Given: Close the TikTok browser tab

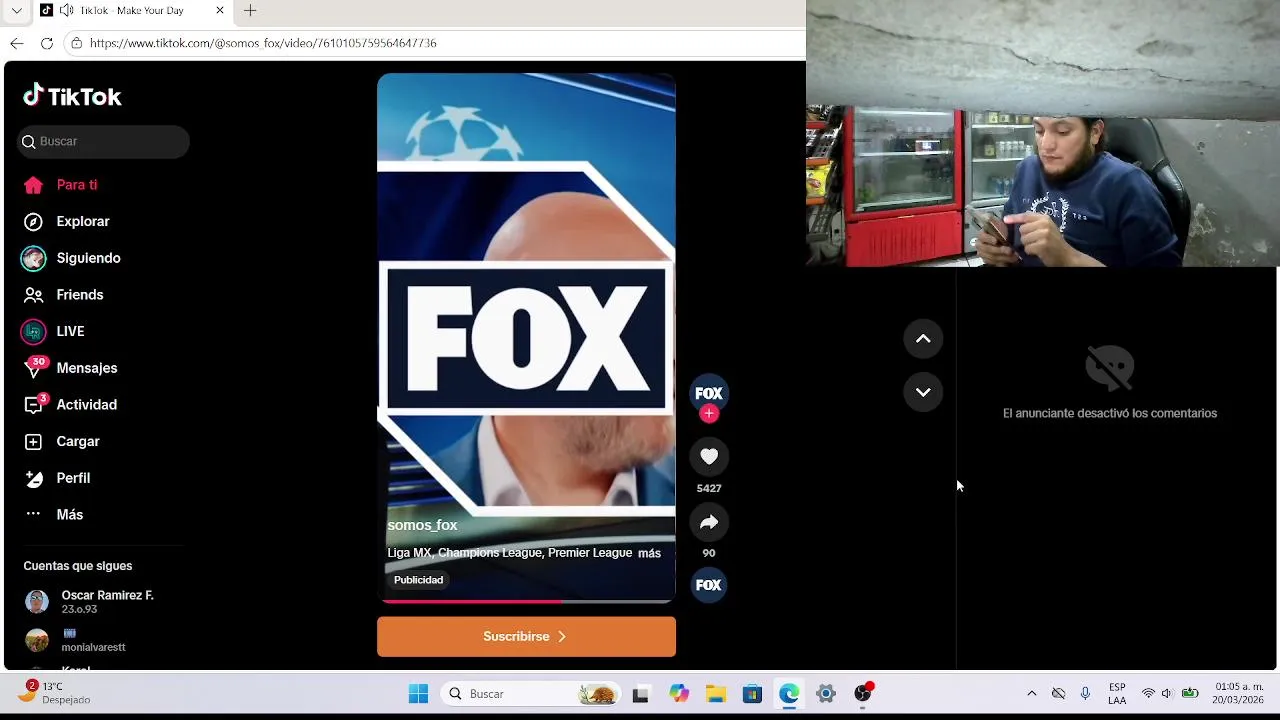Looking at the screenshot, I should pyautogui.click(x=220, y=11).
